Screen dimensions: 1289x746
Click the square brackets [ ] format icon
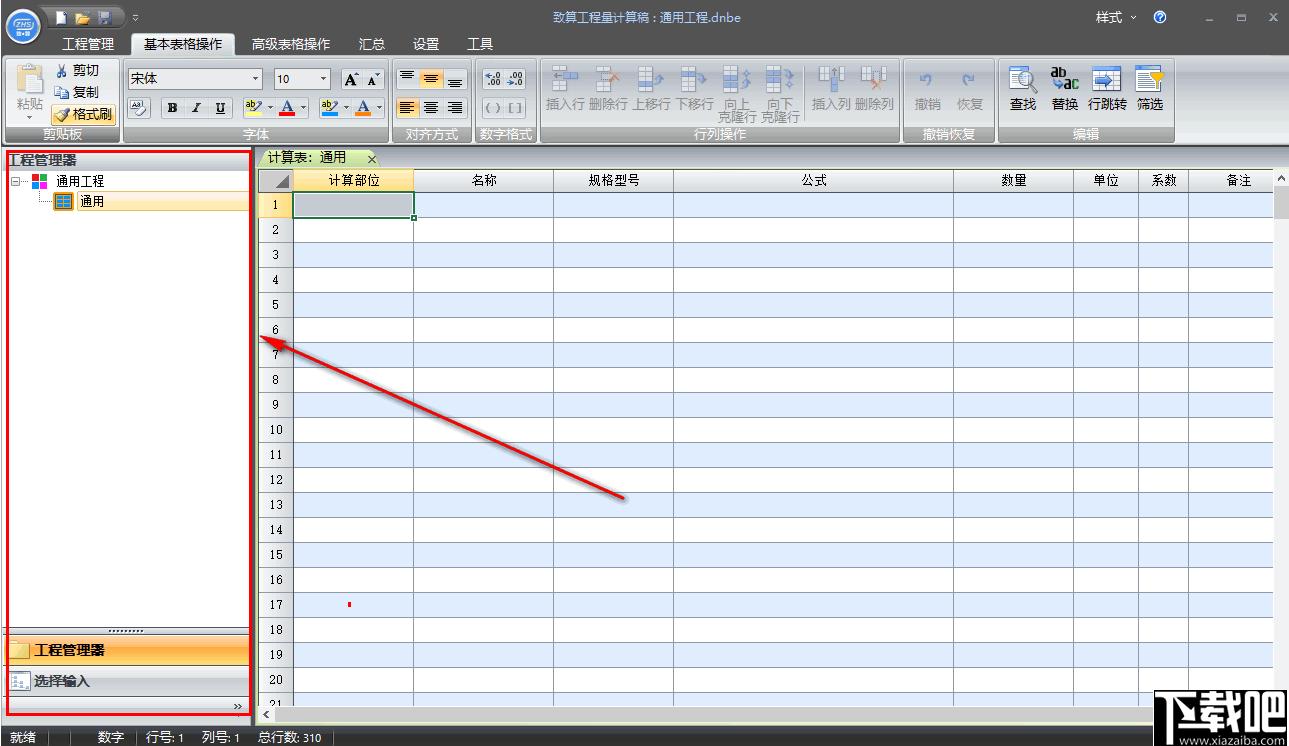(515, 108)
